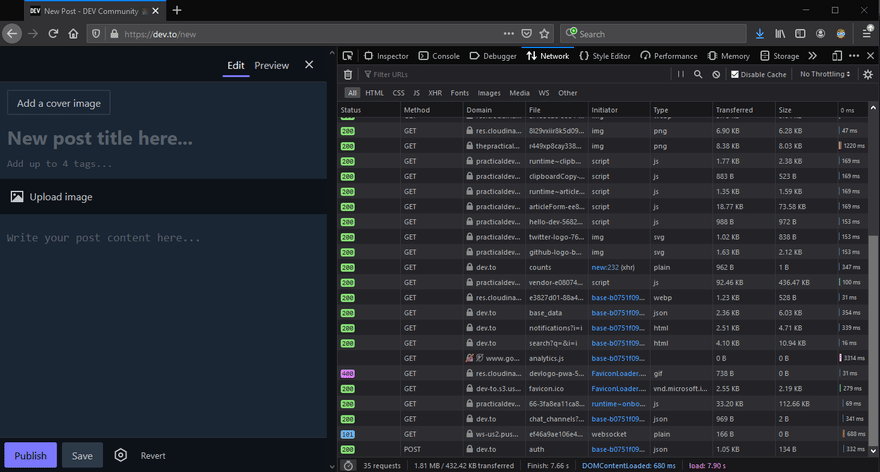Viewport: 880px width, 472px height.
Task: Filter requests by JS
Action: pos(416,93)
